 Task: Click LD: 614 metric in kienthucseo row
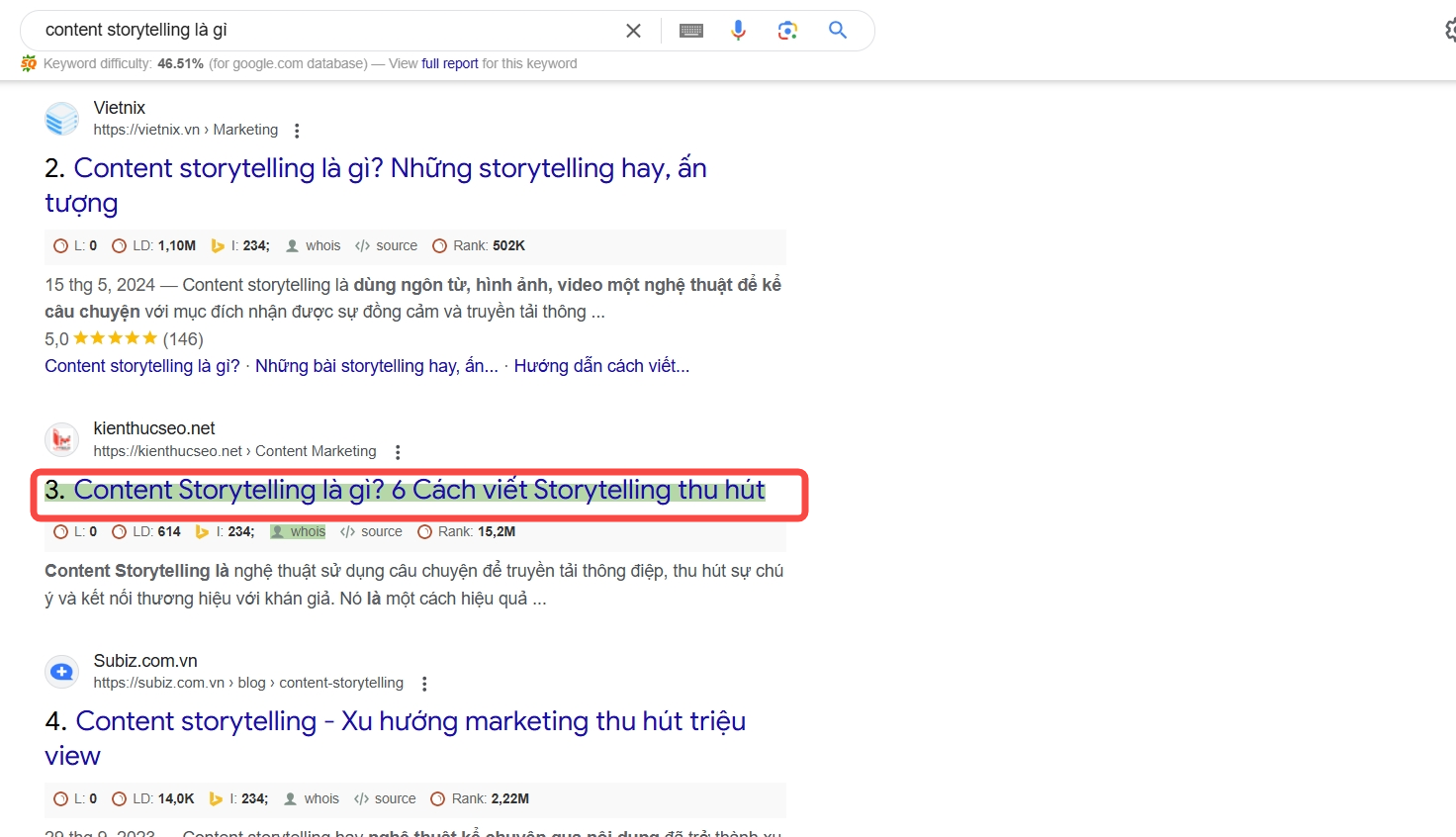click(x=146, y=531)
